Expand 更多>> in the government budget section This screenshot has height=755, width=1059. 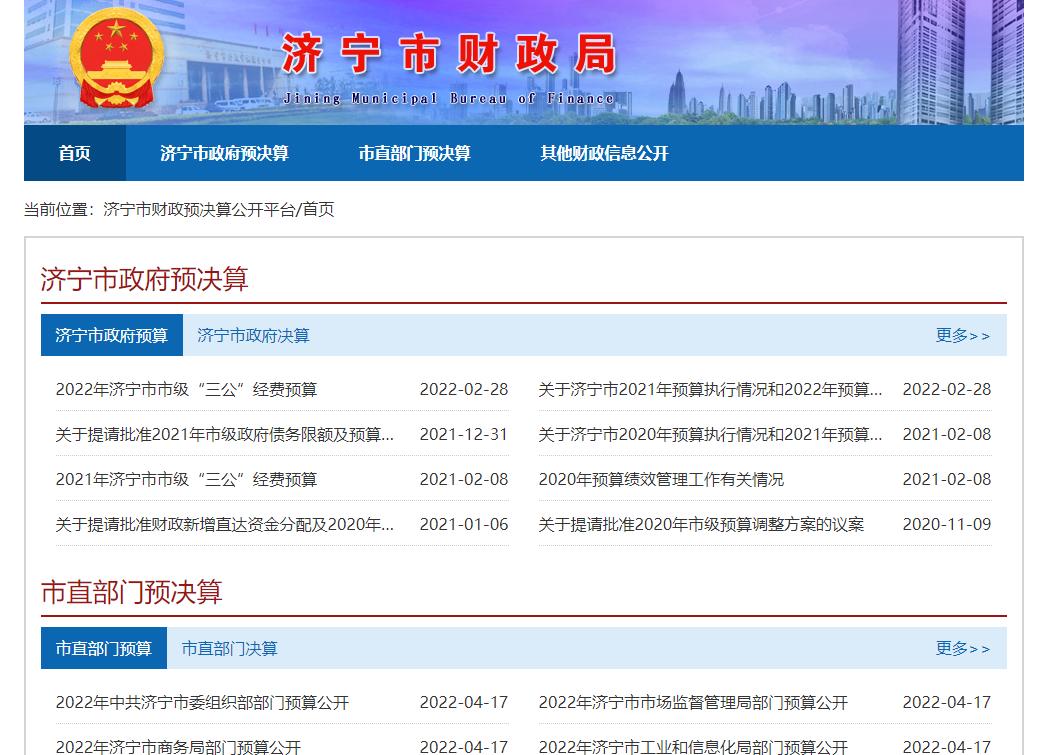coord(962,336)
